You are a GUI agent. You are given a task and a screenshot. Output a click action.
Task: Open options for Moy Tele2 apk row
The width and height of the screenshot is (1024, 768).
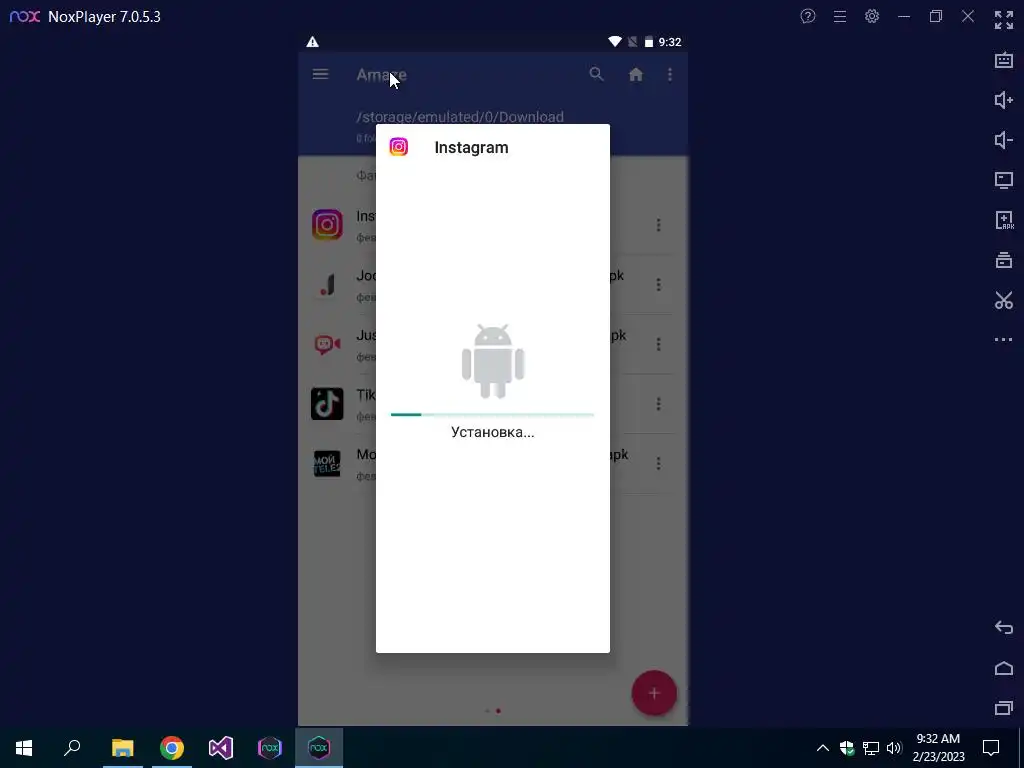coord(658,463)
